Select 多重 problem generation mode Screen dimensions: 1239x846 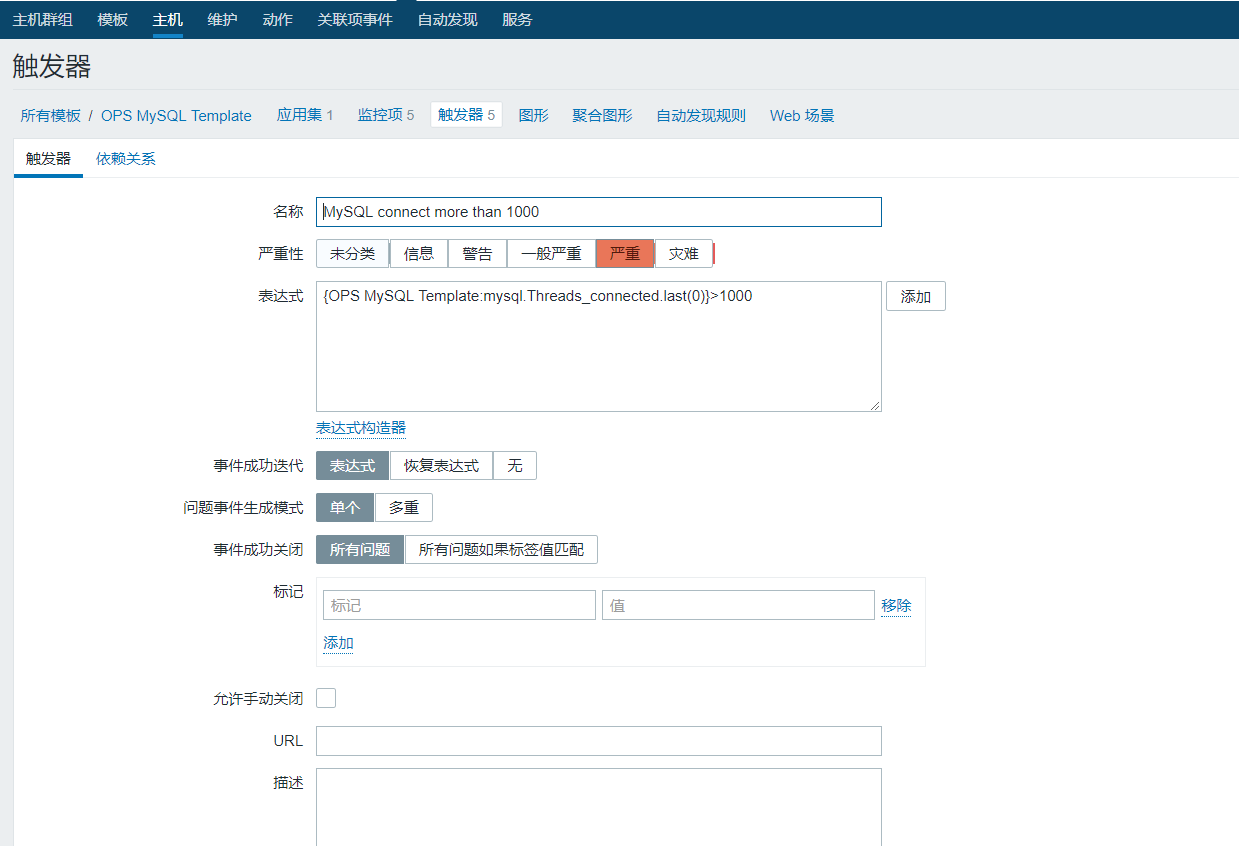pyautogui.click(x=404, y=508)
